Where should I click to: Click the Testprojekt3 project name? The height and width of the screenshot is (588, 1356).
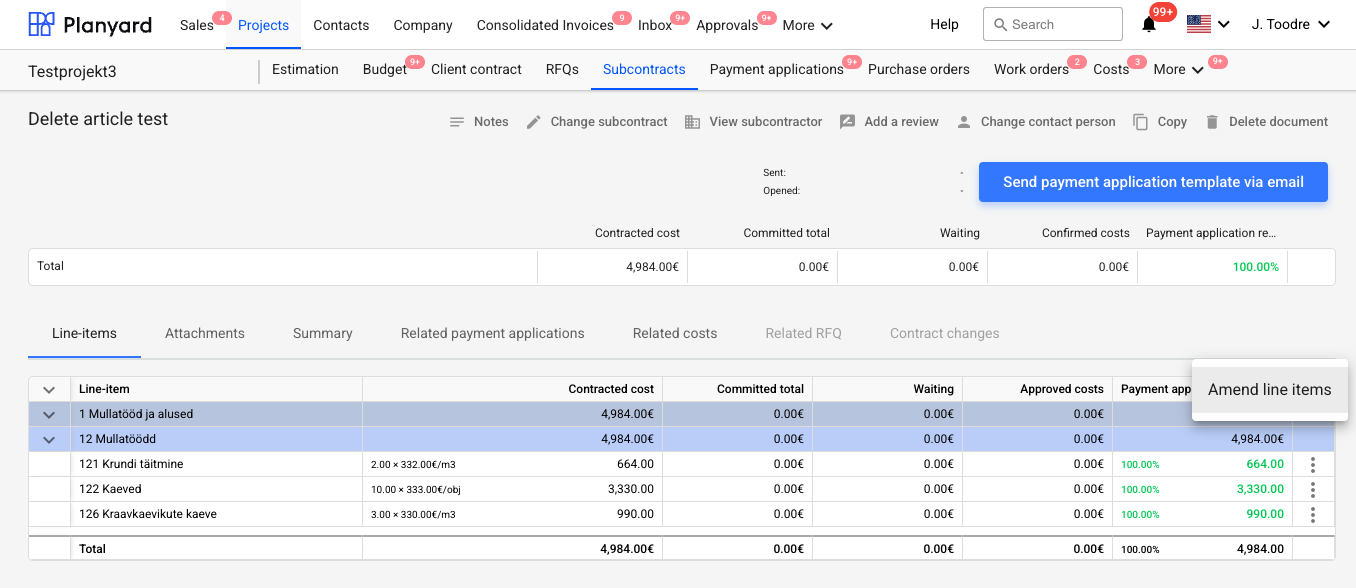(72, 71)
